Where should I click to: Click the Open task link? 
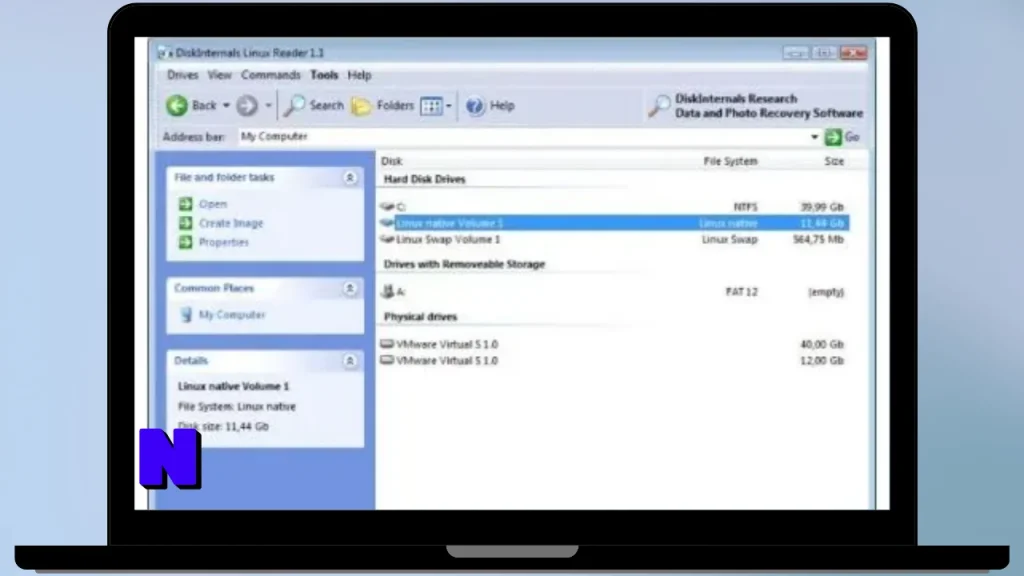[213, 204]
